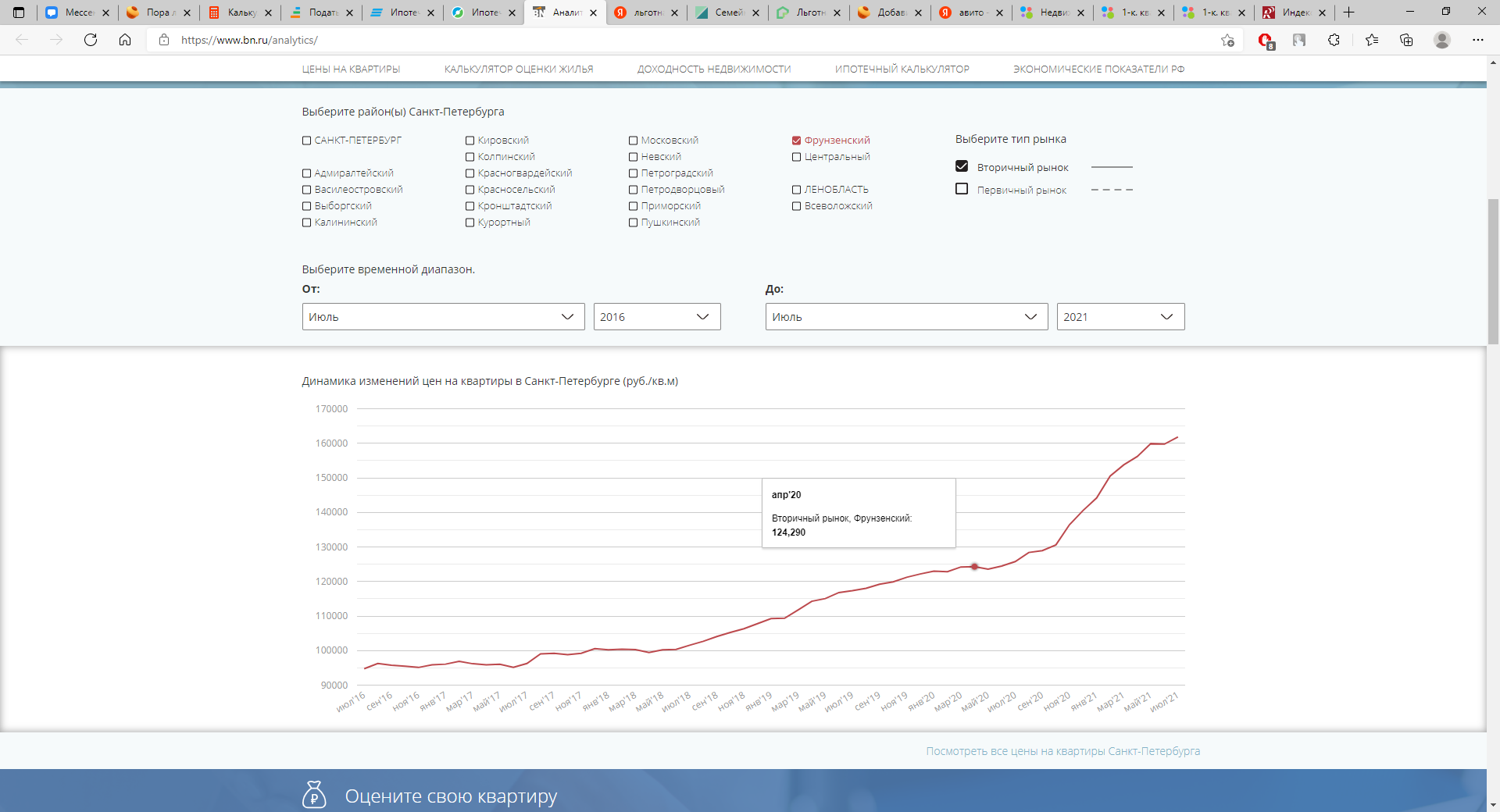This screenshot has height=812, width=1500.
Task: Open browser settings and more menu
Action: point(1478,40)
